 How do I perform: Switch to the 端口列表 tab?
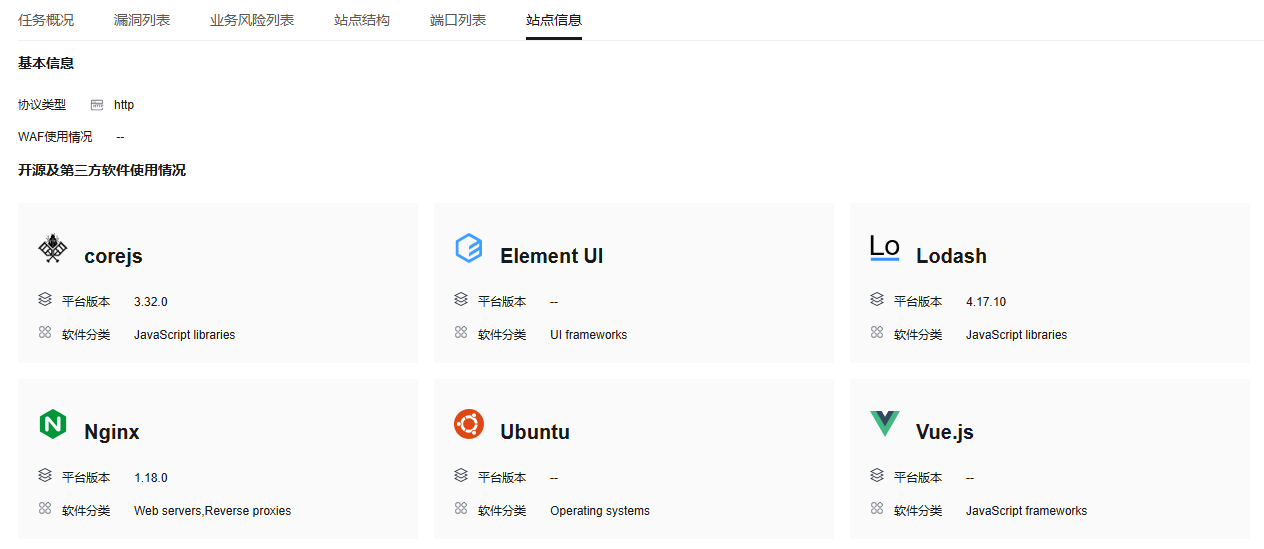pyautogui.click(x=458, y=20)
